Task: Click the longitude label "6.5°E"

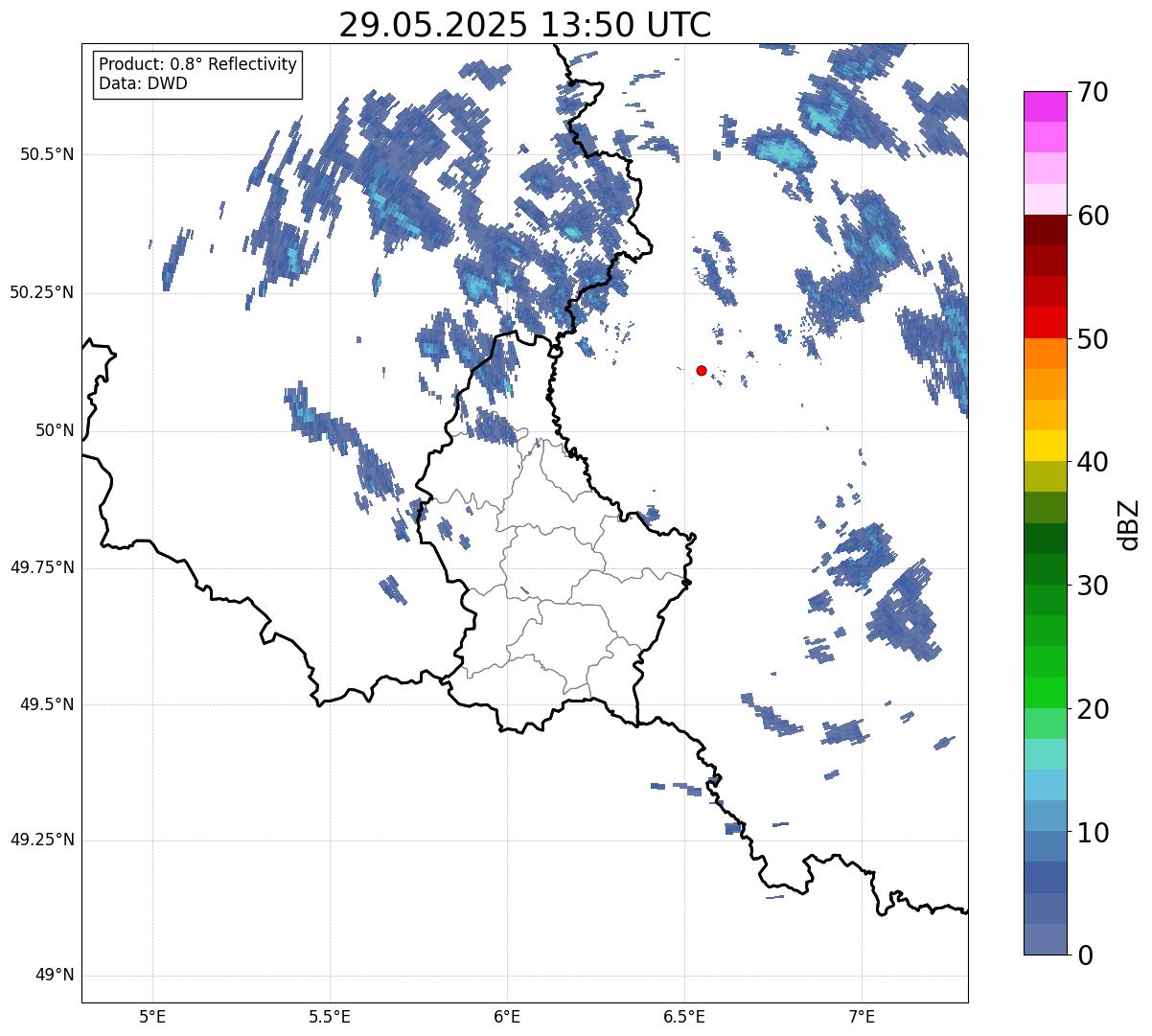Action: pyautogui.click(x=684, y=1017)
